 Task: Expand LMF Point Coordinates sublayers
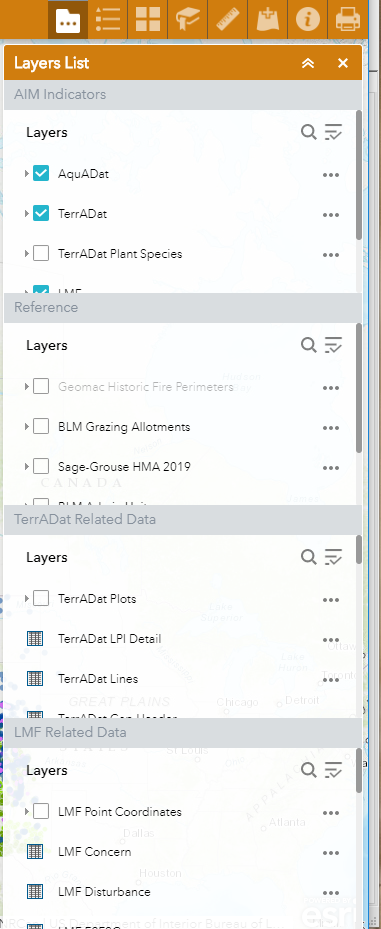[27, 811]
